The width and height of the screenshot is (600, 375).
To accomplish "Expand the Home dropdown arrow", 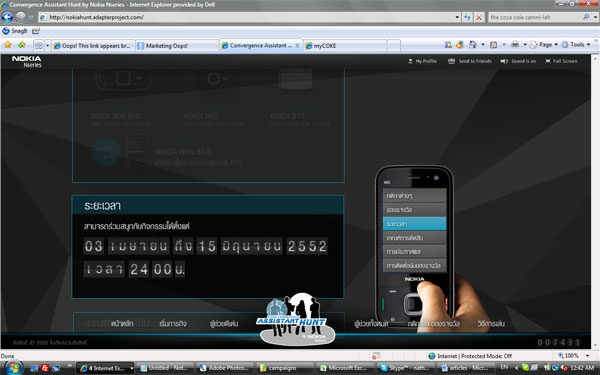I will click(483, 45).
